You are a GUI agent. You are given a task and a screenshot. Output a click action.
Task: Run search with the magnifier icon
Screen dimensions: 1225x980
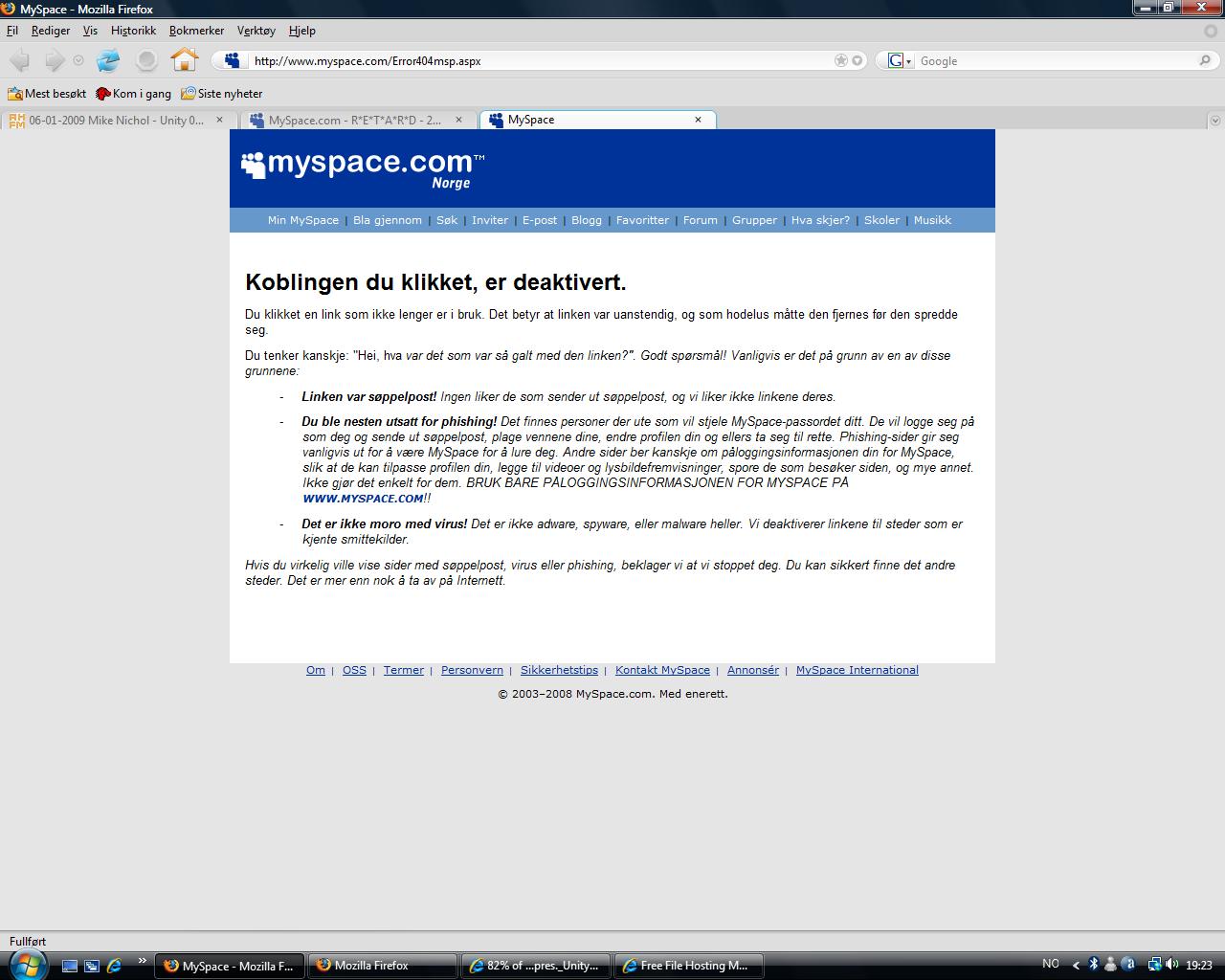[x=1205, y=60]
